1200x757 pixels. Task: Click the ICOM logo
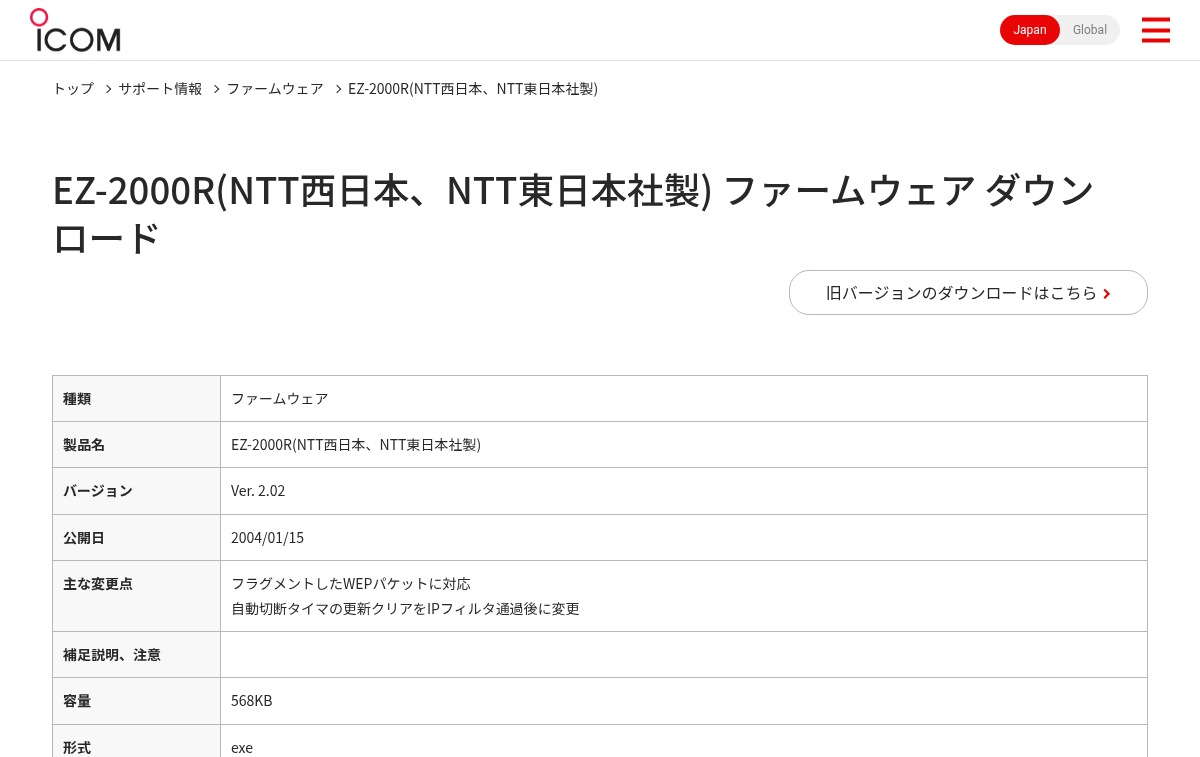[x=75, y=30]
